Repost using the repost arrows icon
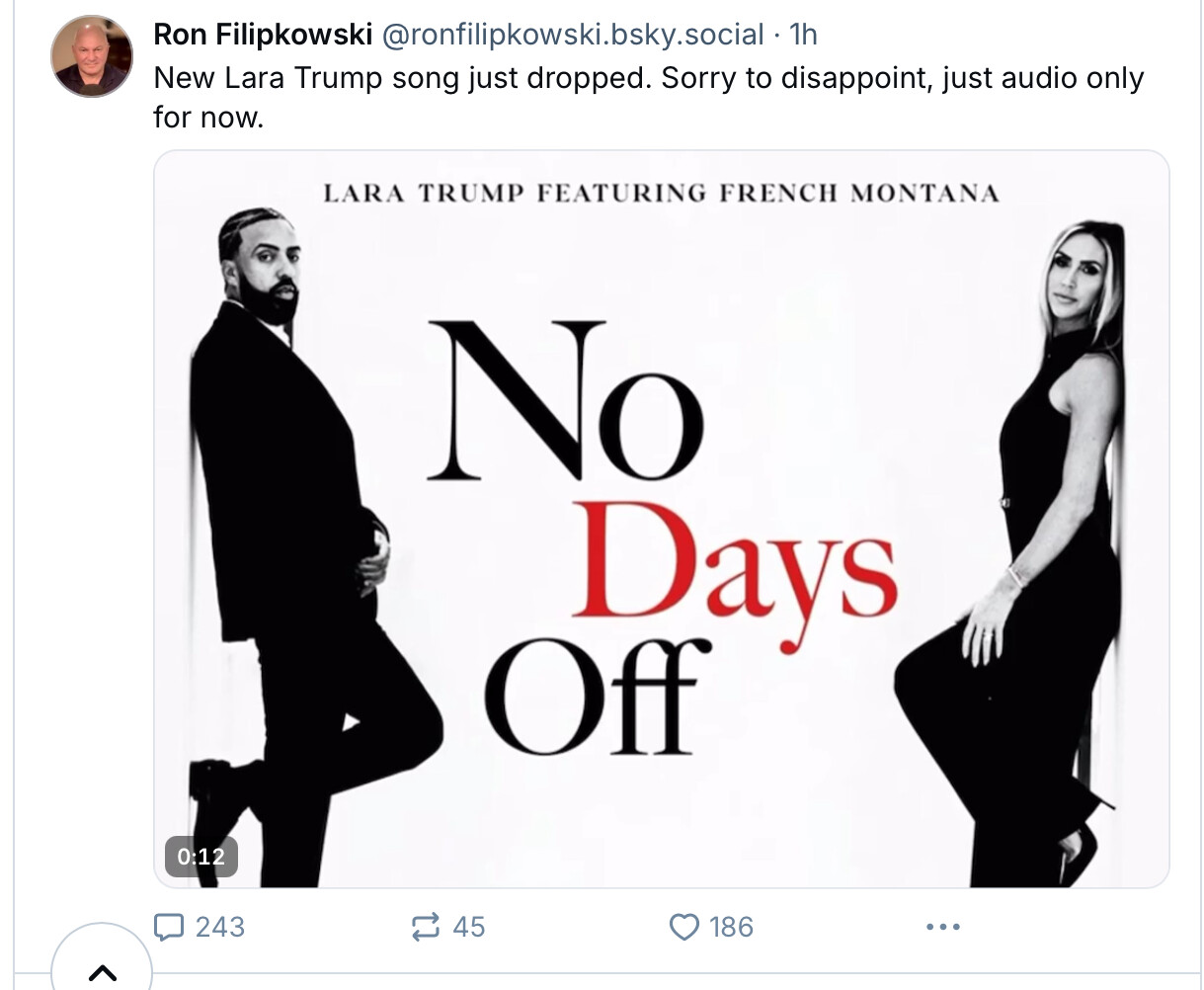1204x990 pixels. point(425,927)
